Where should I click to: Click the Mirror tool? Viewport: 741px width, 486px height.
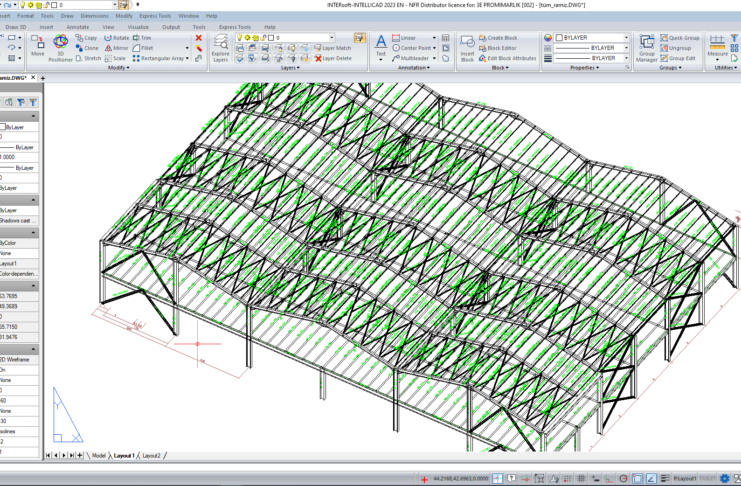click(116, 48)
